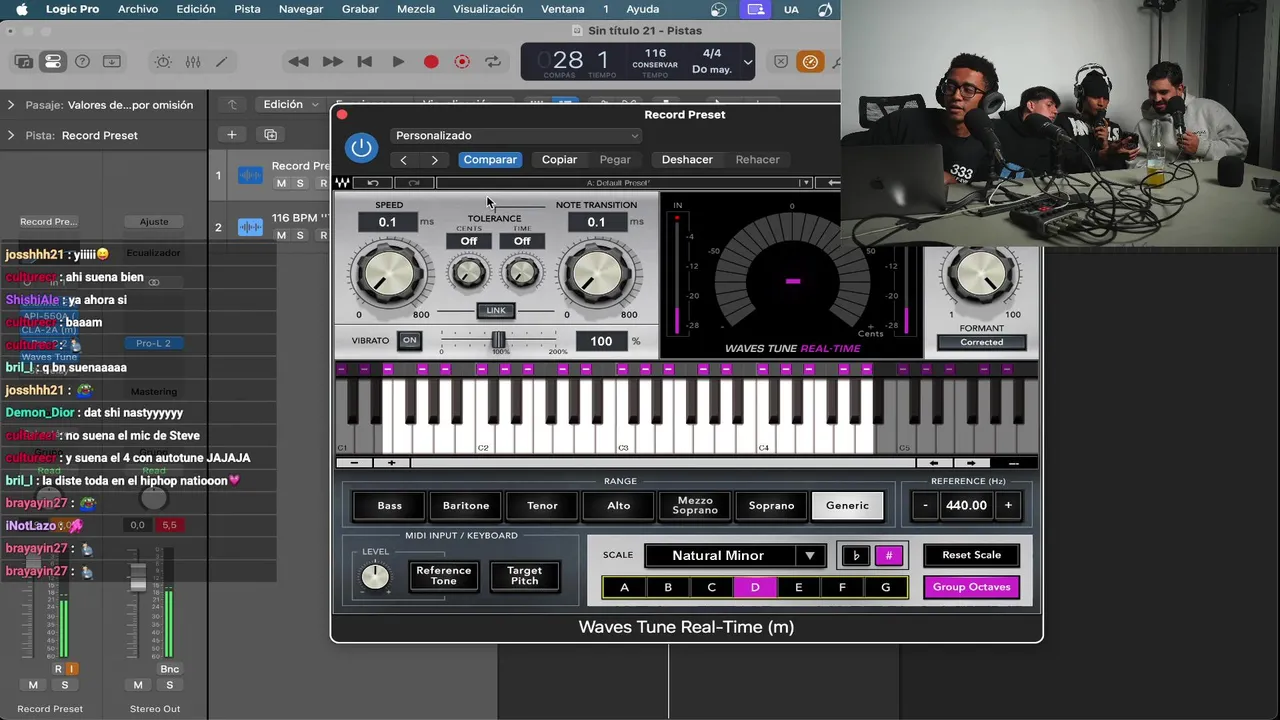Select the Baritone range button
The width and height of the screenshot is (1280, 720).
pos(466,506)
